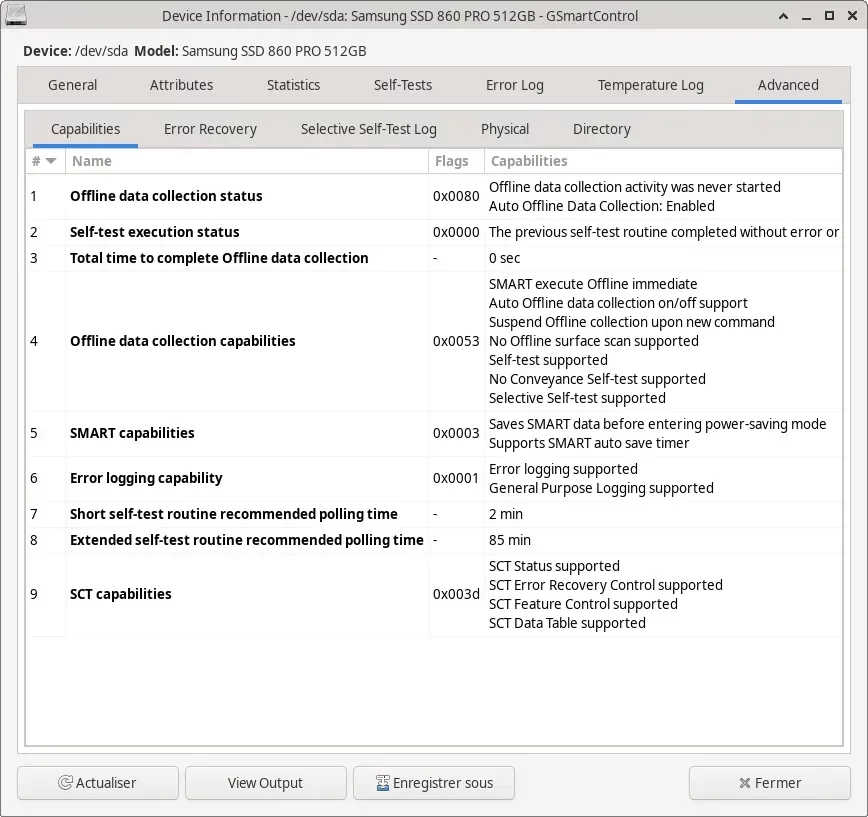The width and height of the screenshot is (868, 817).
Task: Click the X icon on Fermer button
Action: (x=745, y=783)
